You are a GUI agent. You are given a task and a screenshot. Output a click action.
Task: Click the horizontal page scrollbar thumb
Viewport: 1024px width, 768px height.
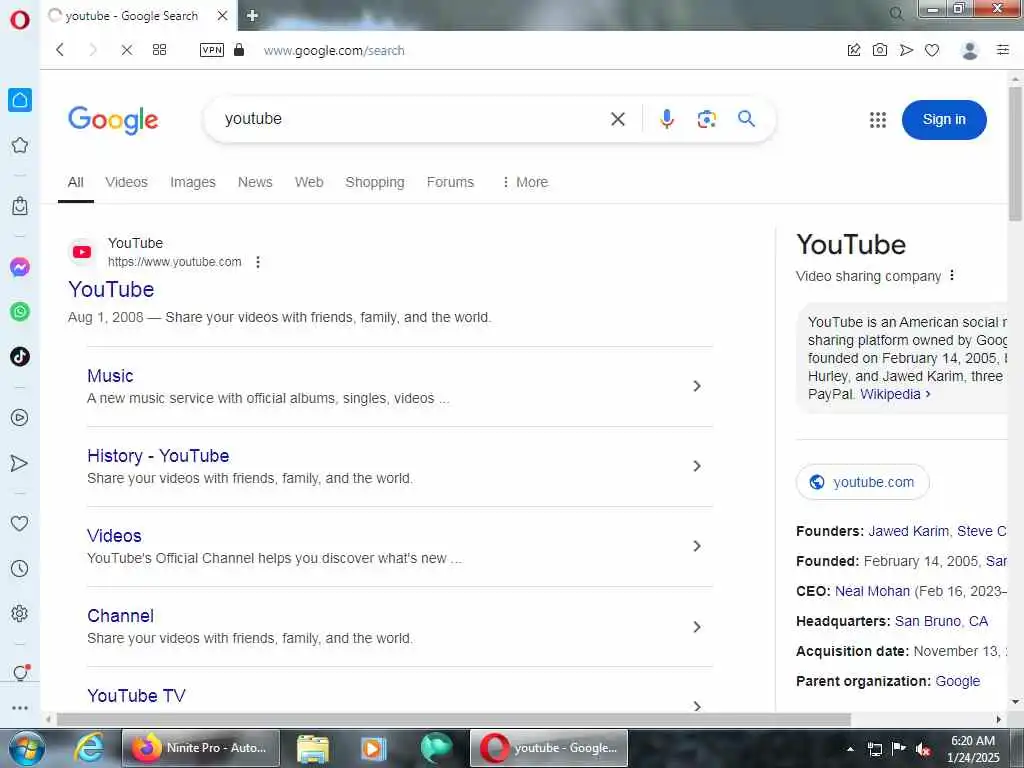pos(454,720)
